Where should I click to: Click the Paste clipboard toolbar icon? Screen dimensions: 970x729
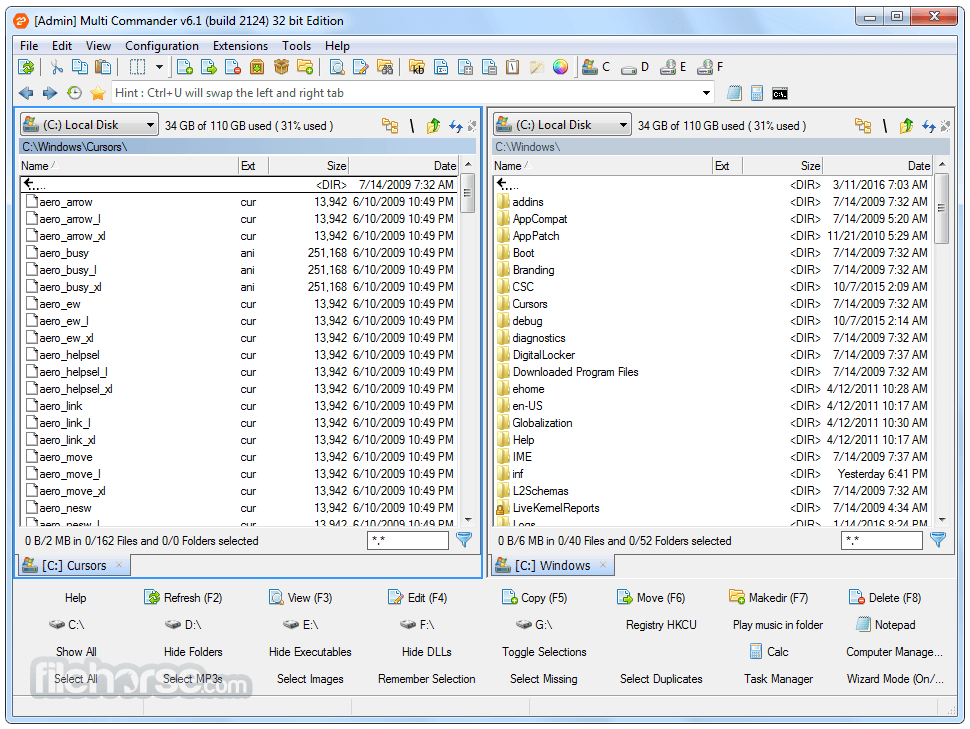coord(103,67)
